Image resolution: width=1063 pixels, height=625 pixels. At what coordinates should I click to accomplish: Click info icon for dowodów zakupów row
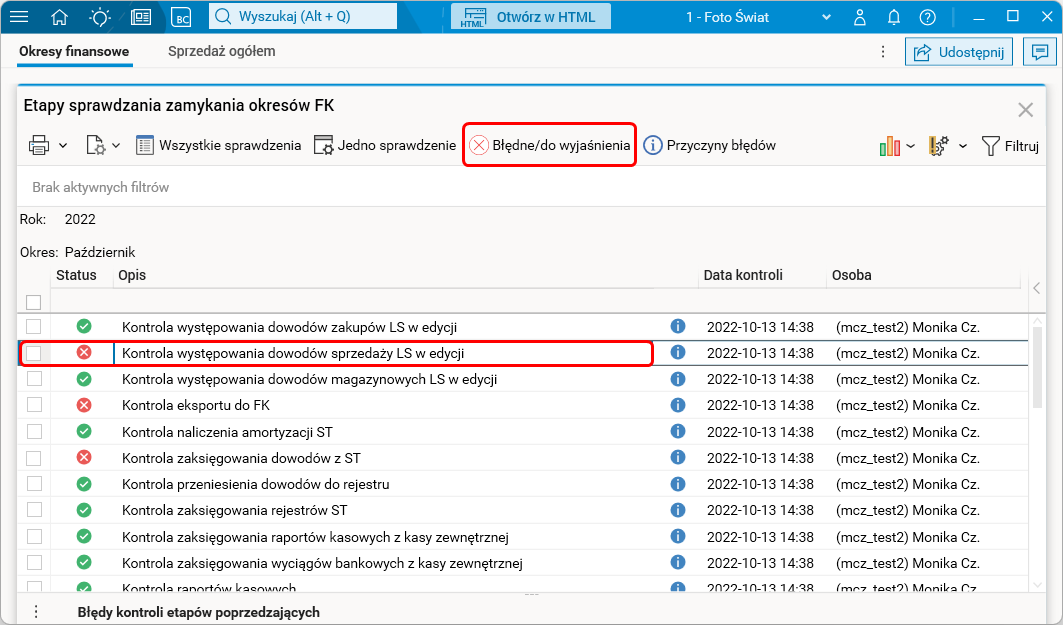[677, 327]
